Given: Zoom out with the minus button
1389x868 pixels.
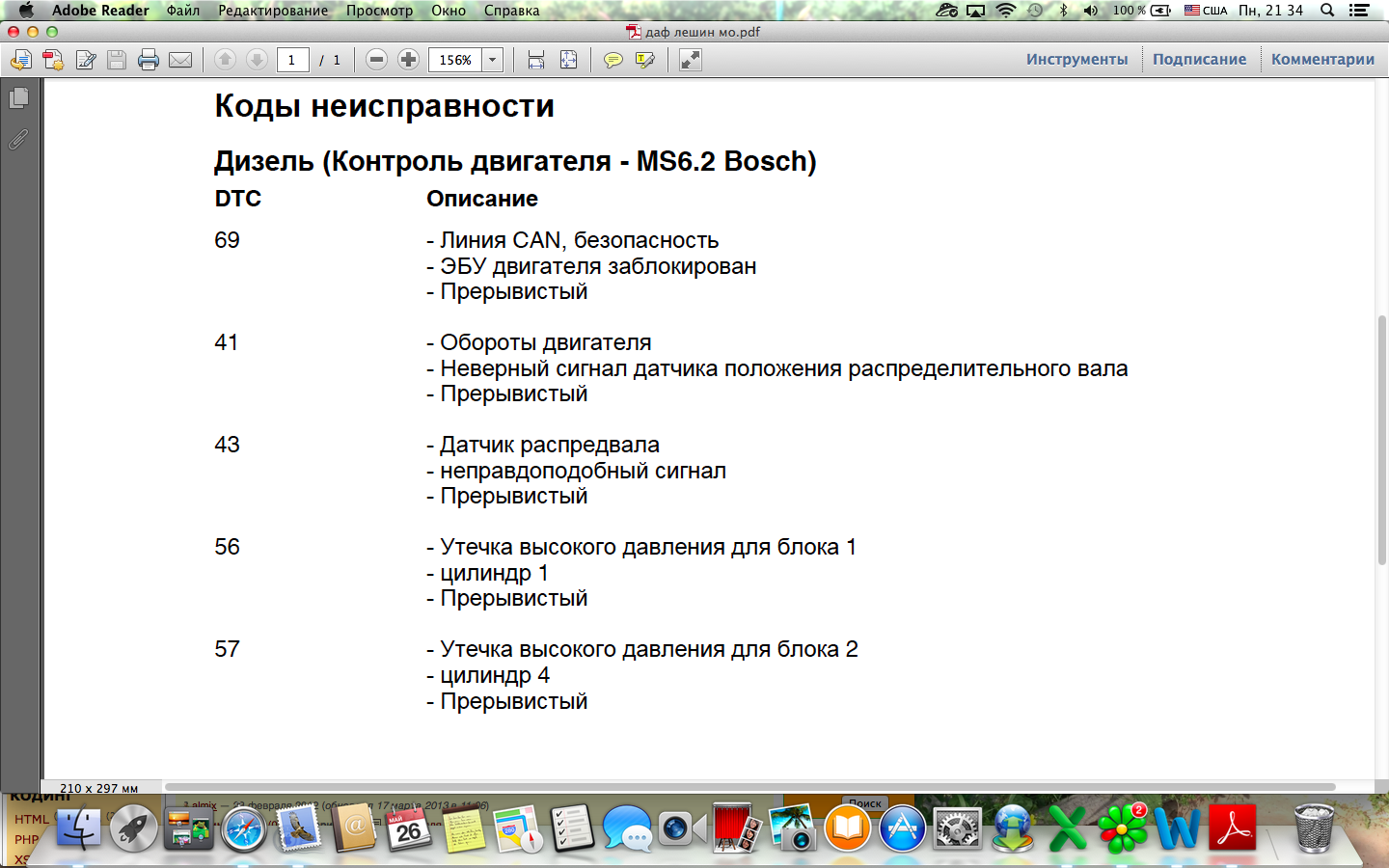Looking at the screenshot, I should coord(377,60).
